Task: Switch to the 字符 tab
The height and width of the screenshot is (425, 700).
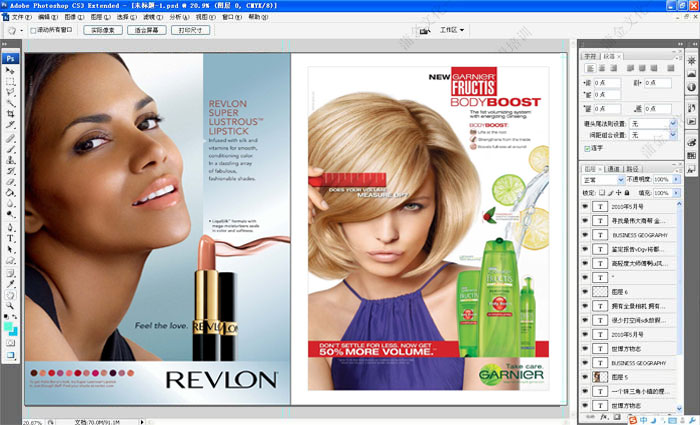Action: (x=590, y=56)
